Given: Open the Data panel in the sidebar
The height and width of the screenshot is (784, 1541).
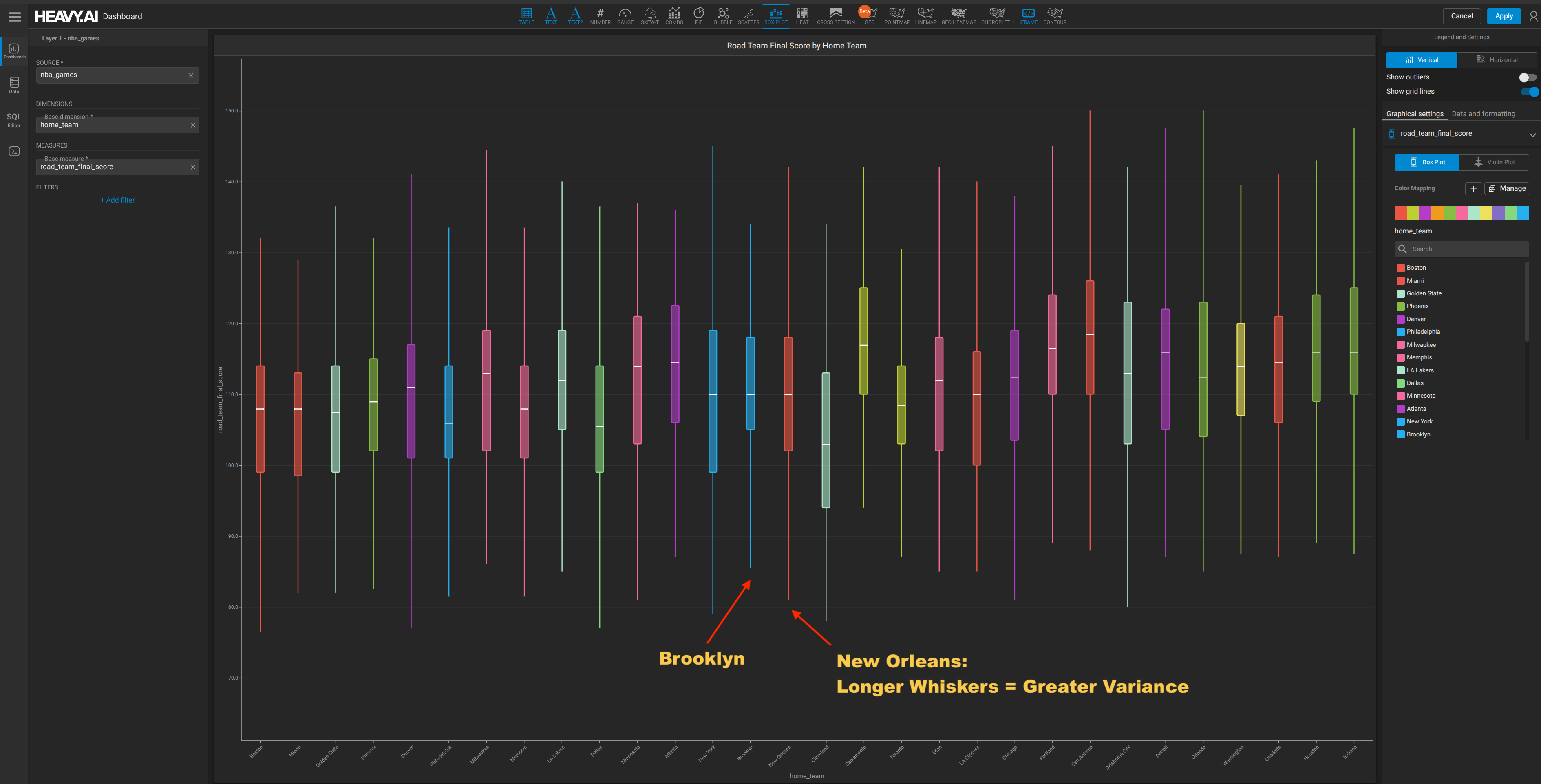Looking at the screenshot, I should pos(13,86).
